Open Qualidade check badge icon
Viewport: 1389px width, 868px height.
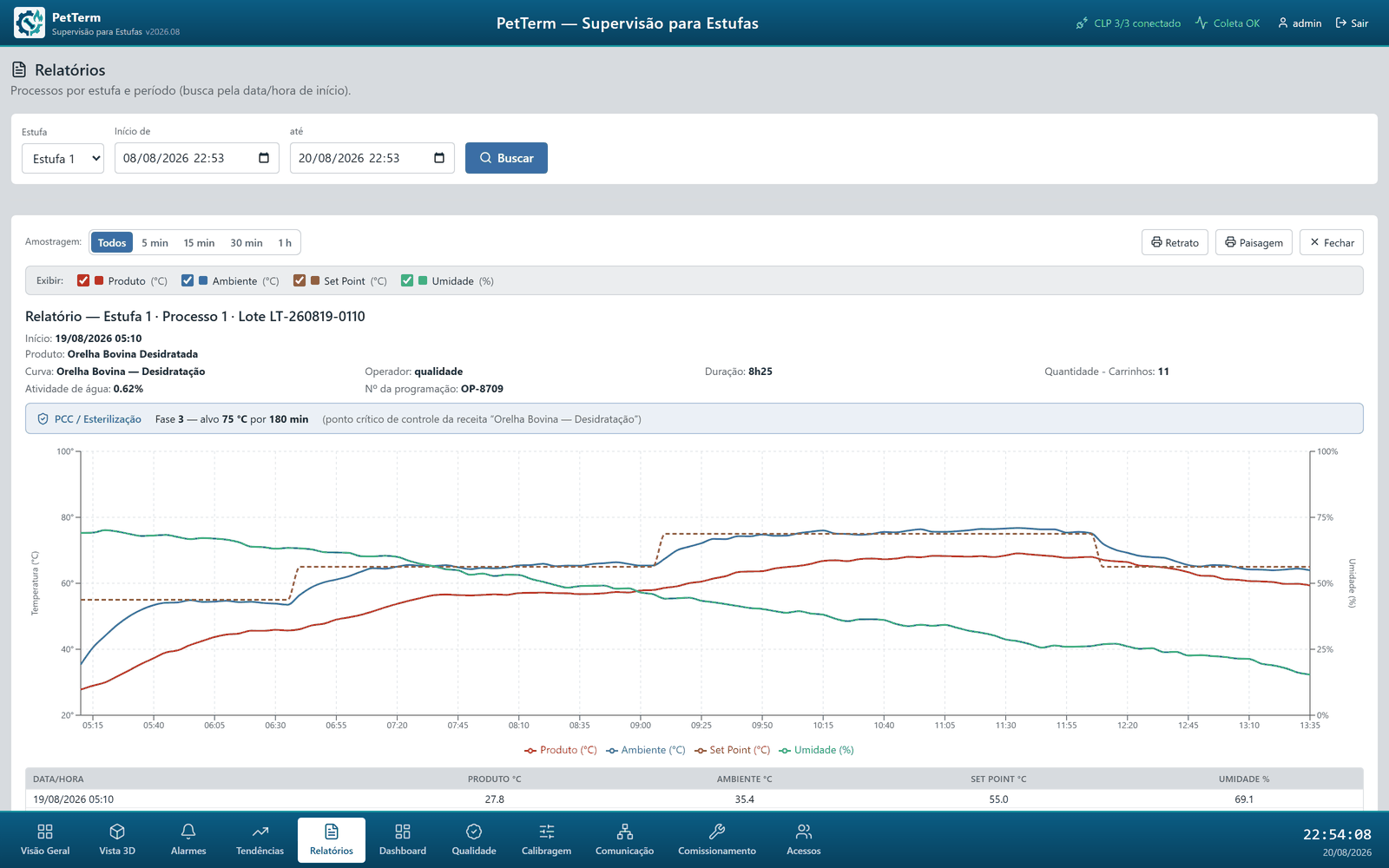pyautogui.click(x=474, y=832)
